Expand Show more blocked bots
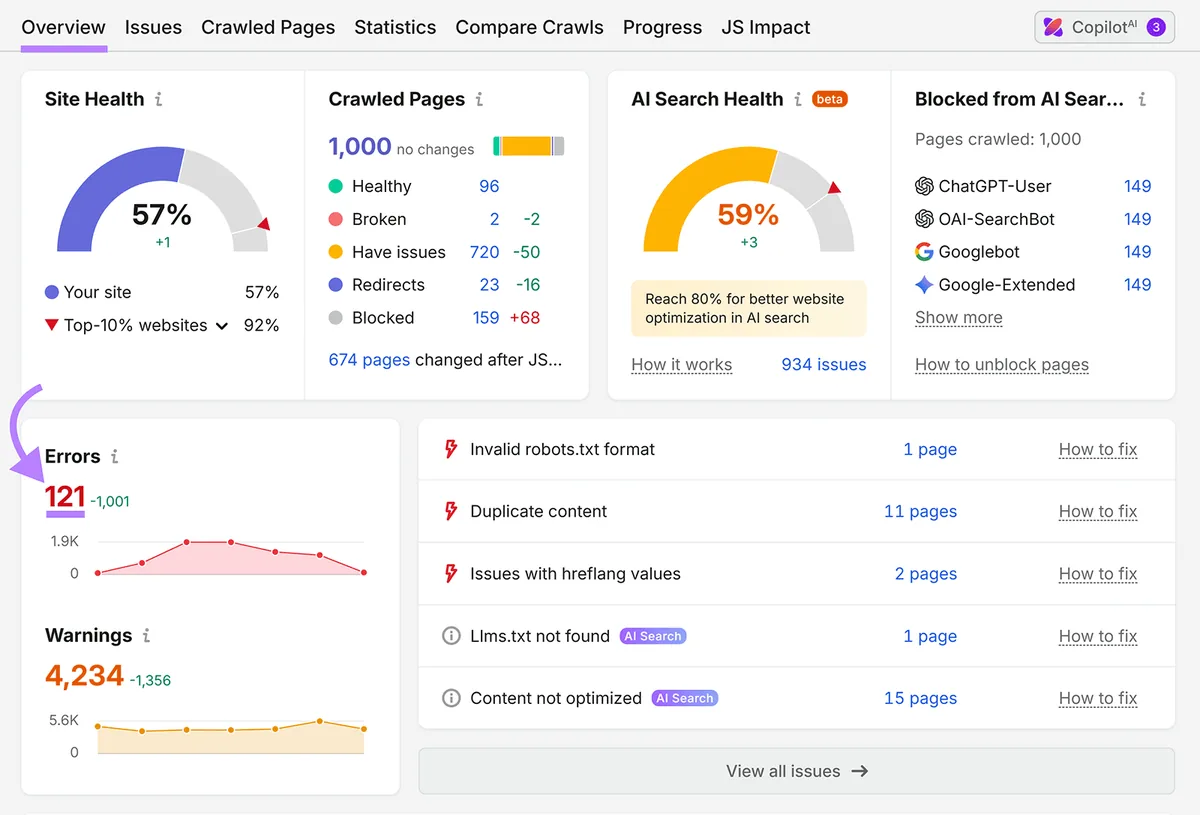Screen dimensions: 1200x815 click(x=958, y=318)
